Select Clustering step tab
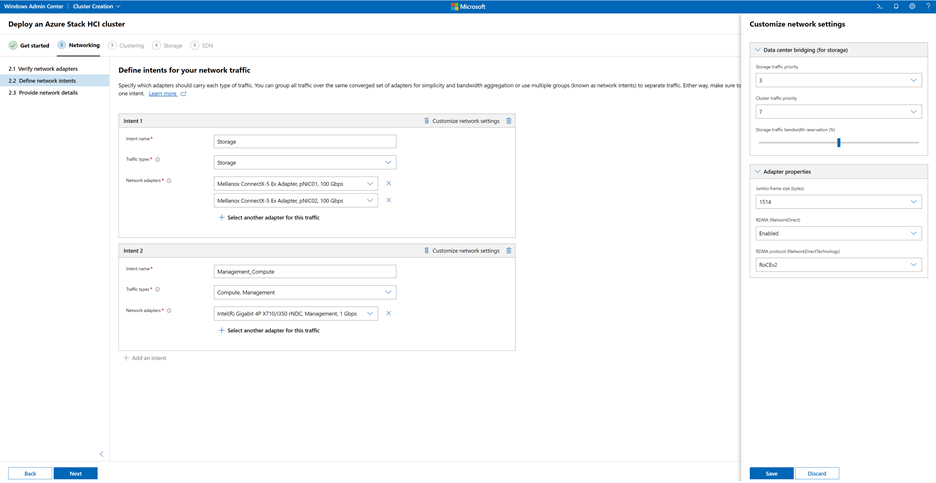The width and height of the screenshot is (936, 483). (126, 45)
